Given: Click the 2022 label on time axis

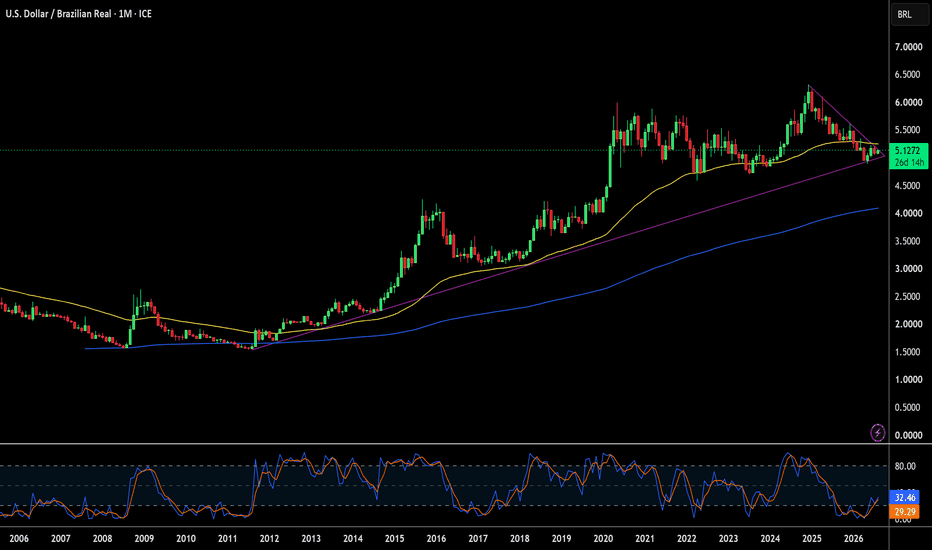Looking at the screenshot, I should [x=687, y=539].
